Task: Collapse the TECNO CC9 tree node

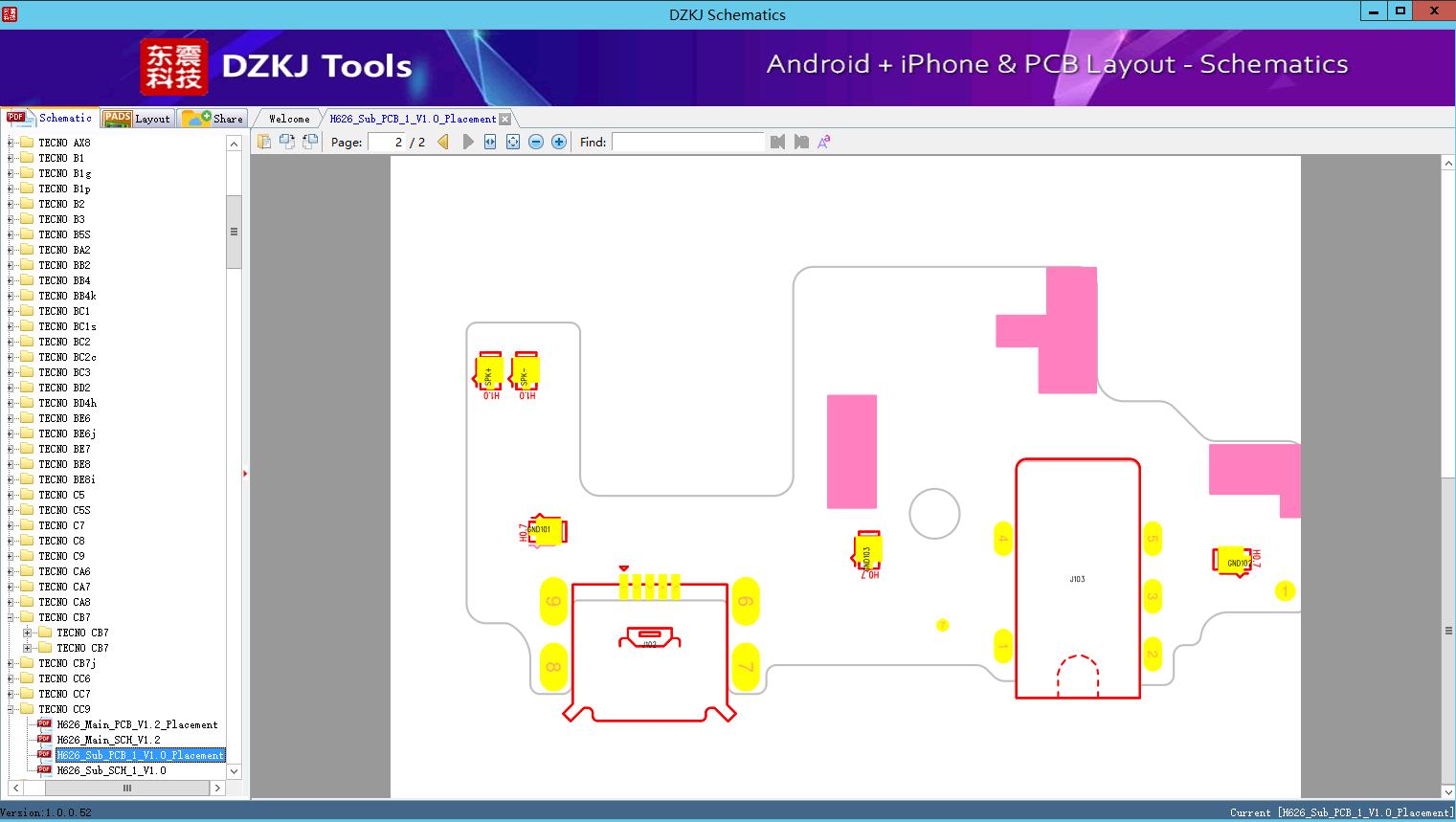Action: [x=11, y=709]
